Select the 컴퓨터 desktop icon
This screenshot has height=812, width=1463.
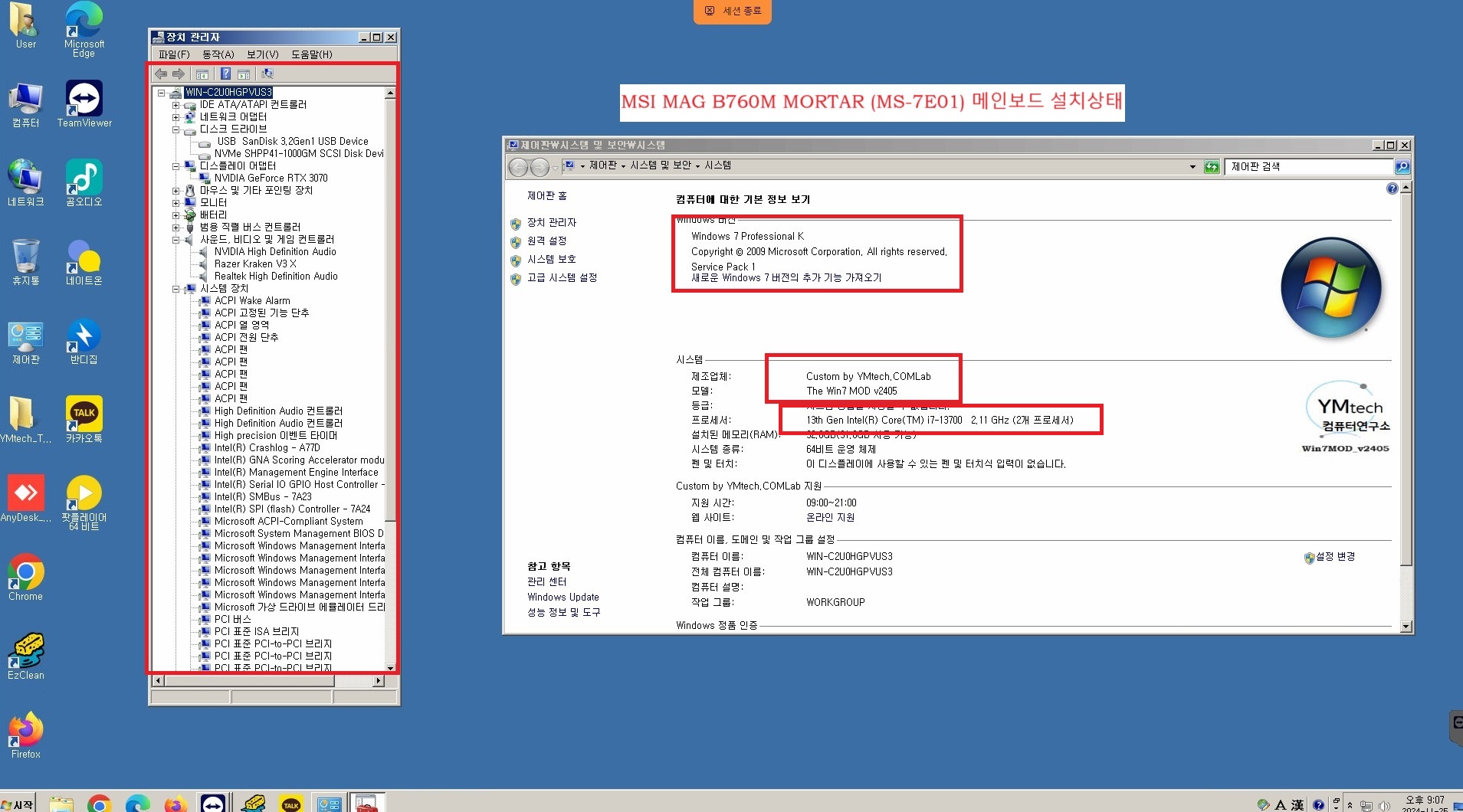[x=26, y=104]
